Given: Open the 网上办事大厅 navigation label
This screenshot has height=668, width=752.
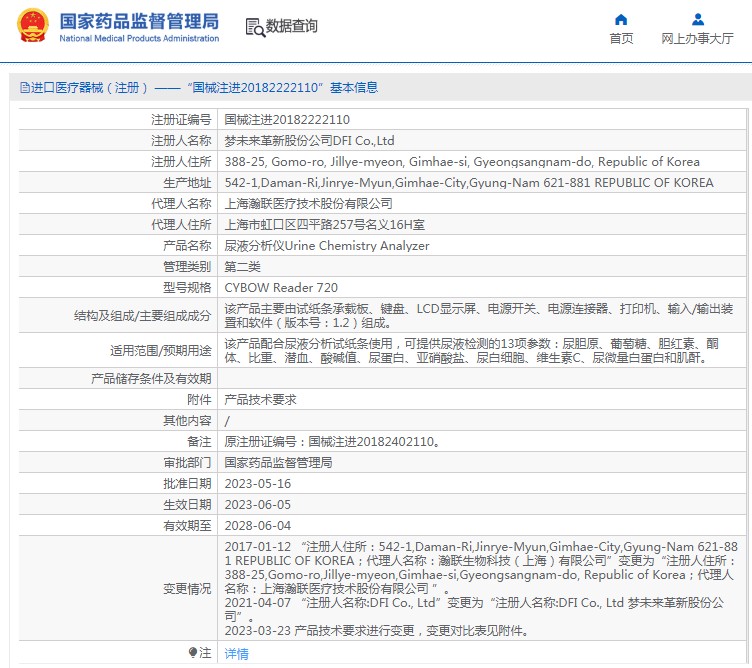Looking at the screenshot, I should 697,39.
